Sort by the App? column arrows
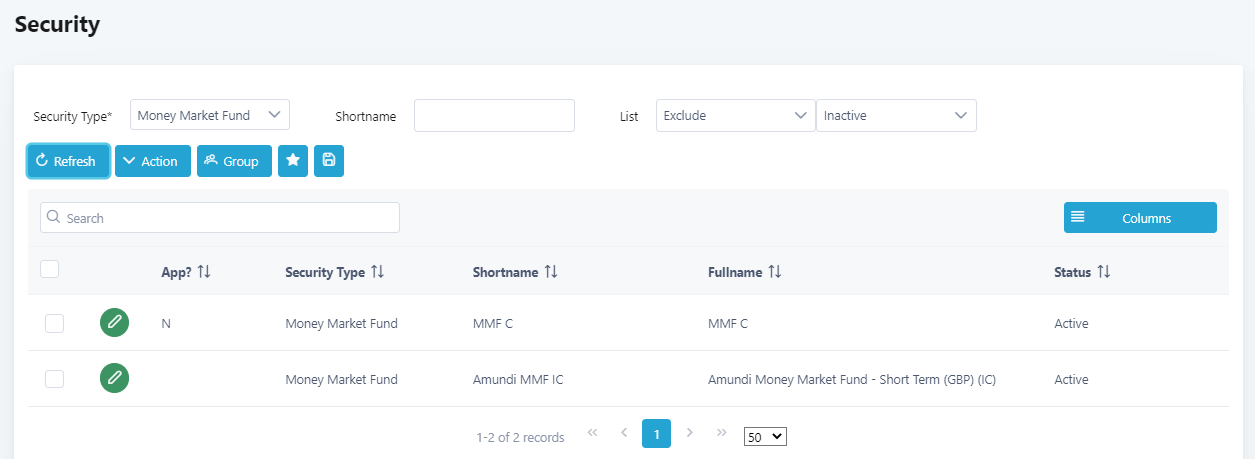 tap(204, 272)
